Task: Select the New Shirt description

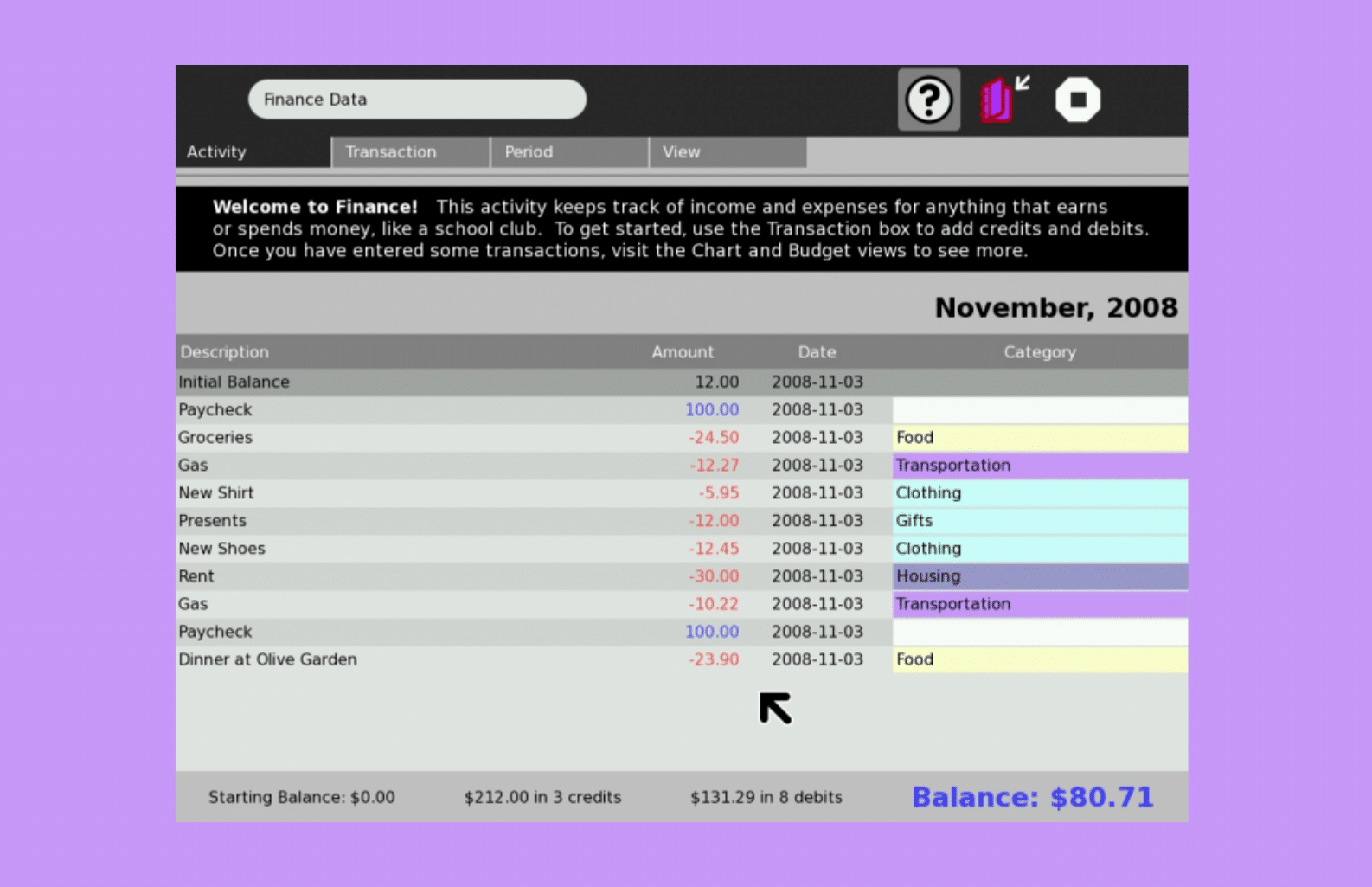Action: tap(216, 492)
